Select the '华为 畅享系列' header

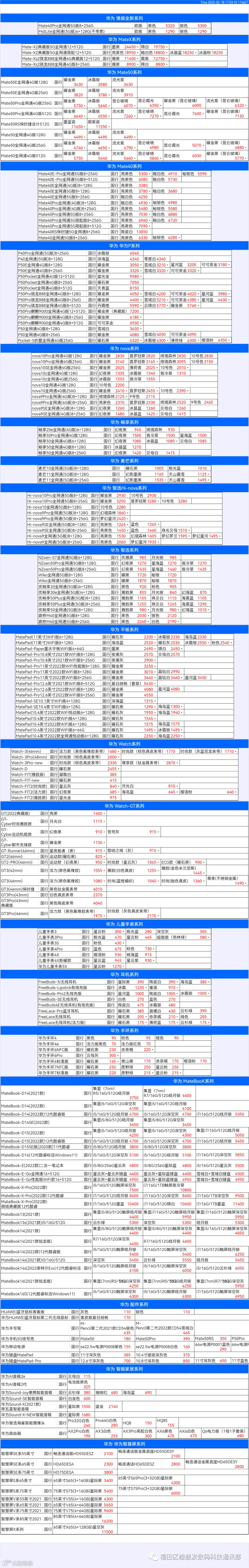coord(124,422)
